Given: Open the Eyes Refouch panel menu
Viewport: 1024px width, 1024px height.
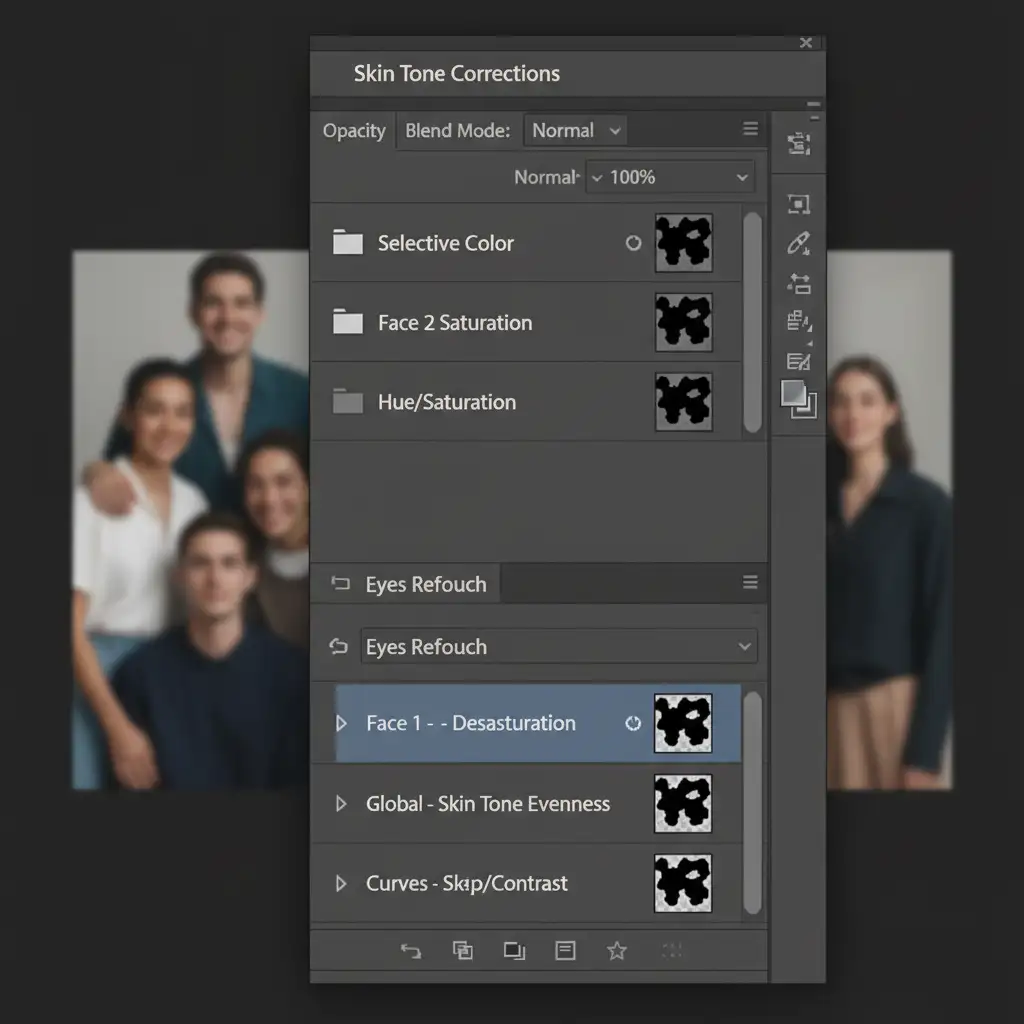Looking at the screenshot, I should (750, 583).
